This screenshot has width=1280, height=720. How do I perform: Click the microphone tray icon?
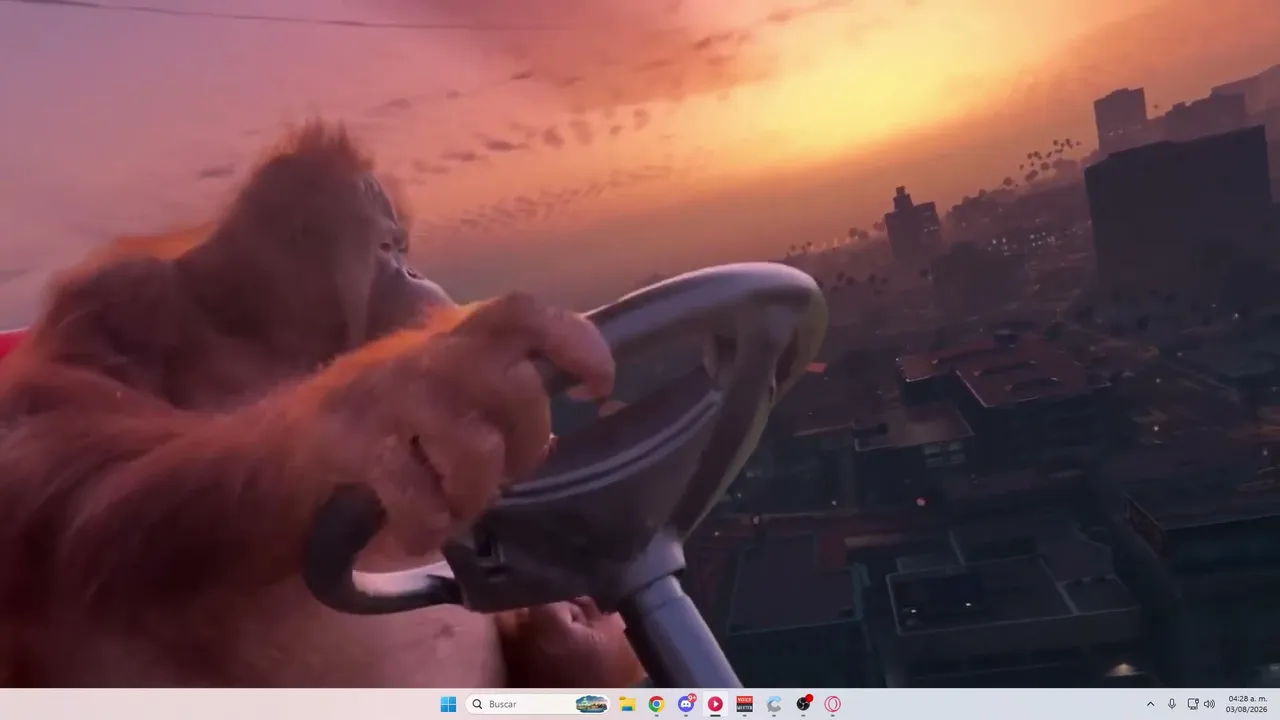[1172, 704]
